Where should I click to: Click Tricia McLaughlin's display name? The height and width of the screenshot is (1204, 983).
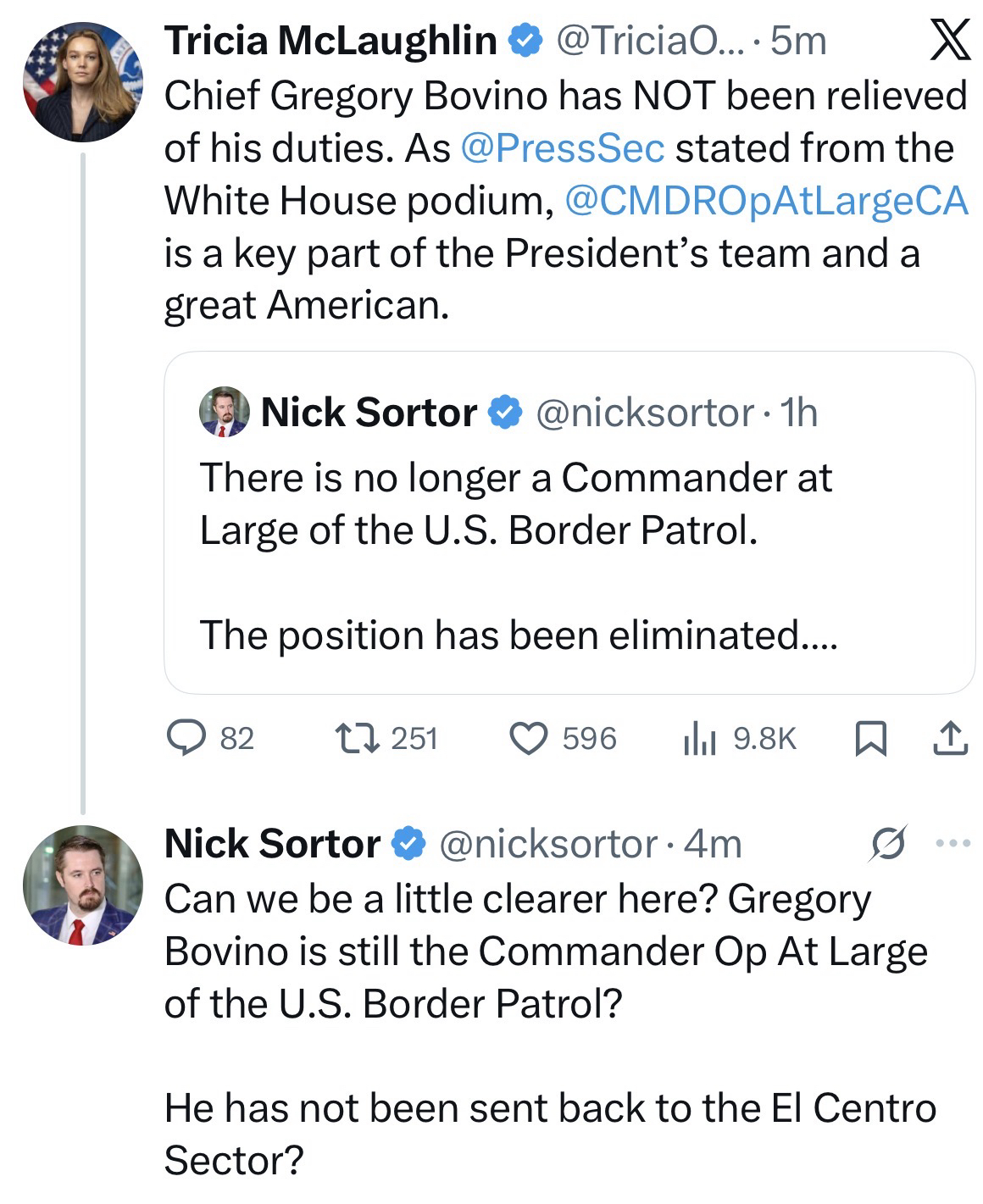pos(330,41)
